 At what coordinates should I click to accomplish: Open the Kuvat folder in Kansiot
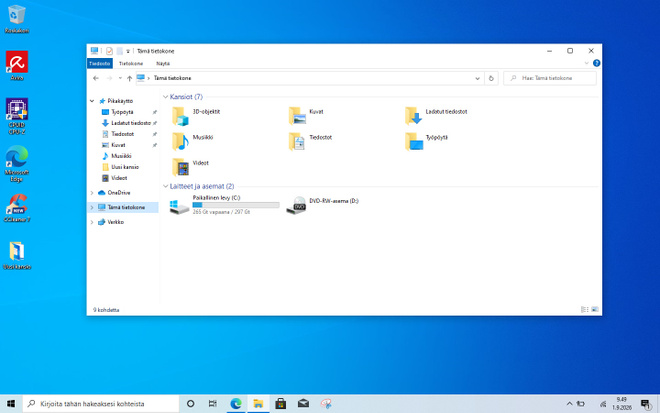(x=306, y=116)
